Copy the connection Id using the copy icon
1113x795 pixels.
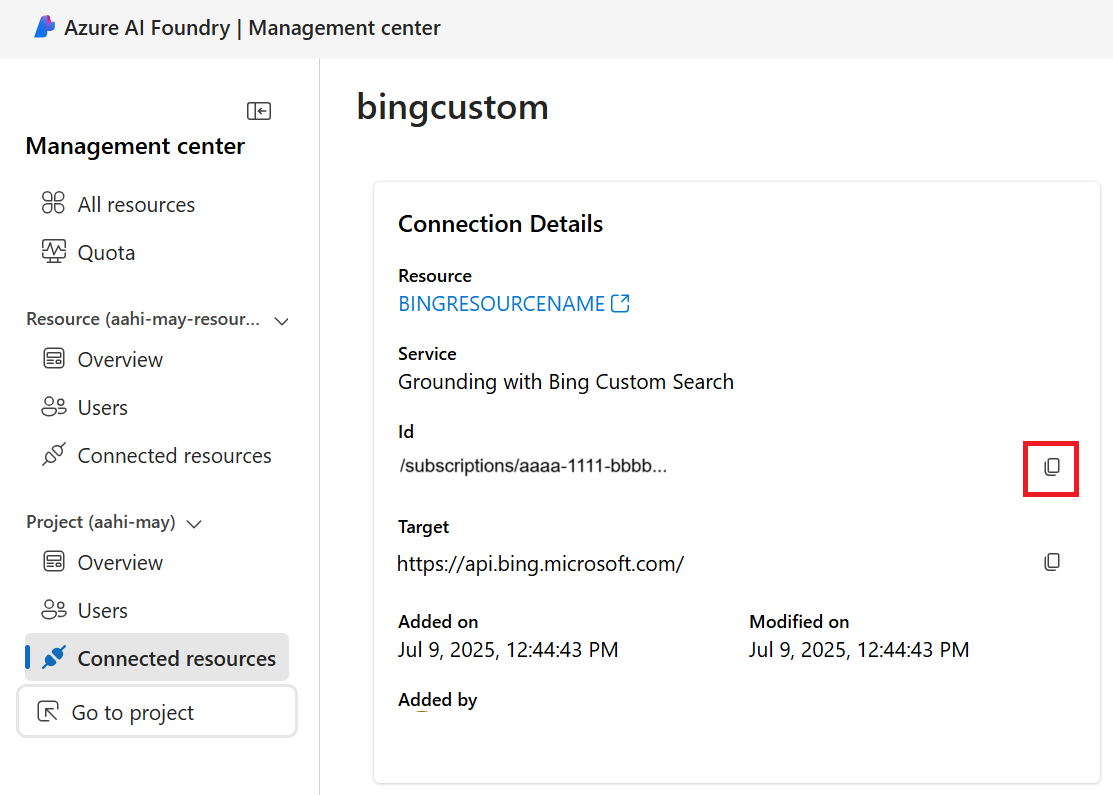(x=1051, y=467)
